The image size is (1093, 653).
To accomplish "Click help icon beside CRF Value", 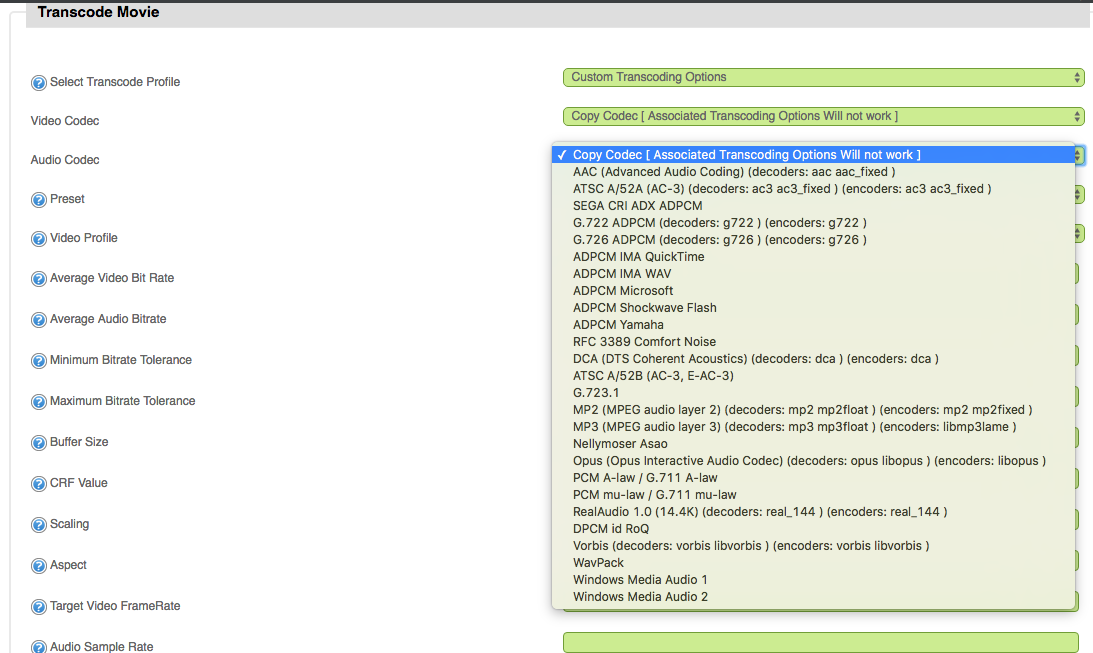I will (39, 484).
